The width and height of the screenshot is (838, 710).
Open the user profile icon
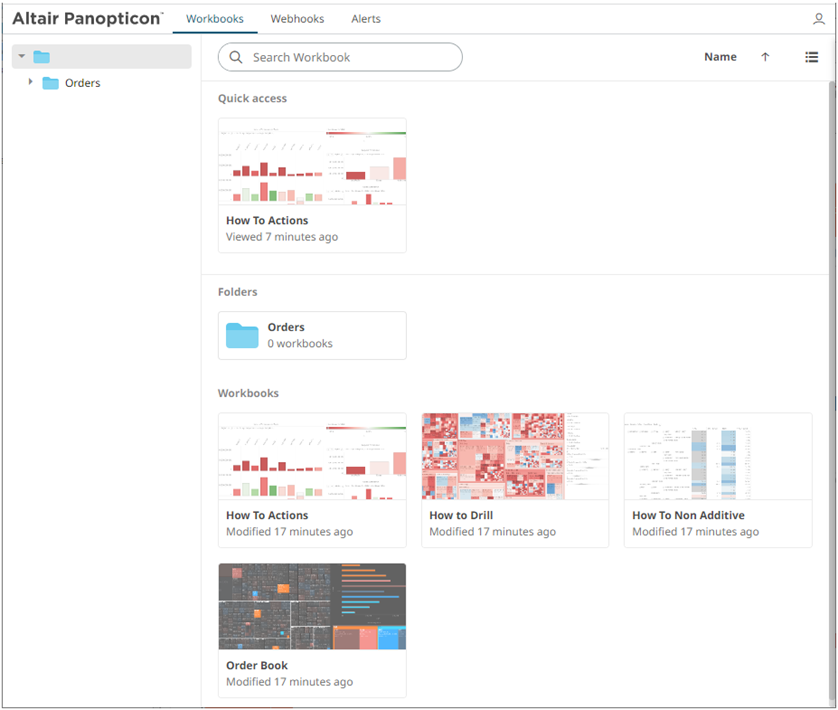click(x=818, y=18)
